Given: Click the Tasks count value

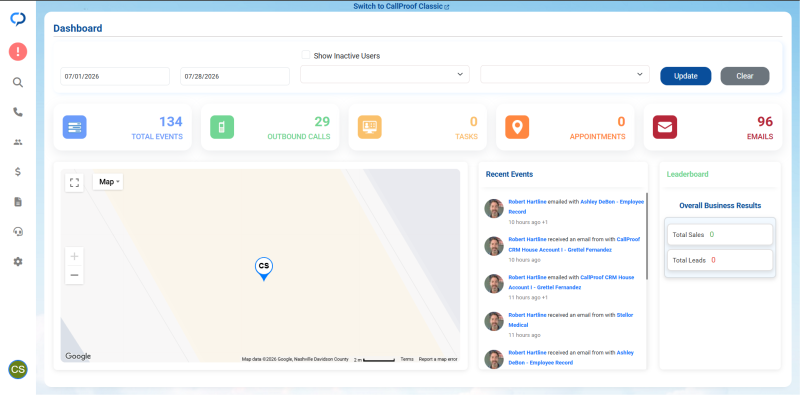Looking at the screenshot, I should tap(473, 121).
